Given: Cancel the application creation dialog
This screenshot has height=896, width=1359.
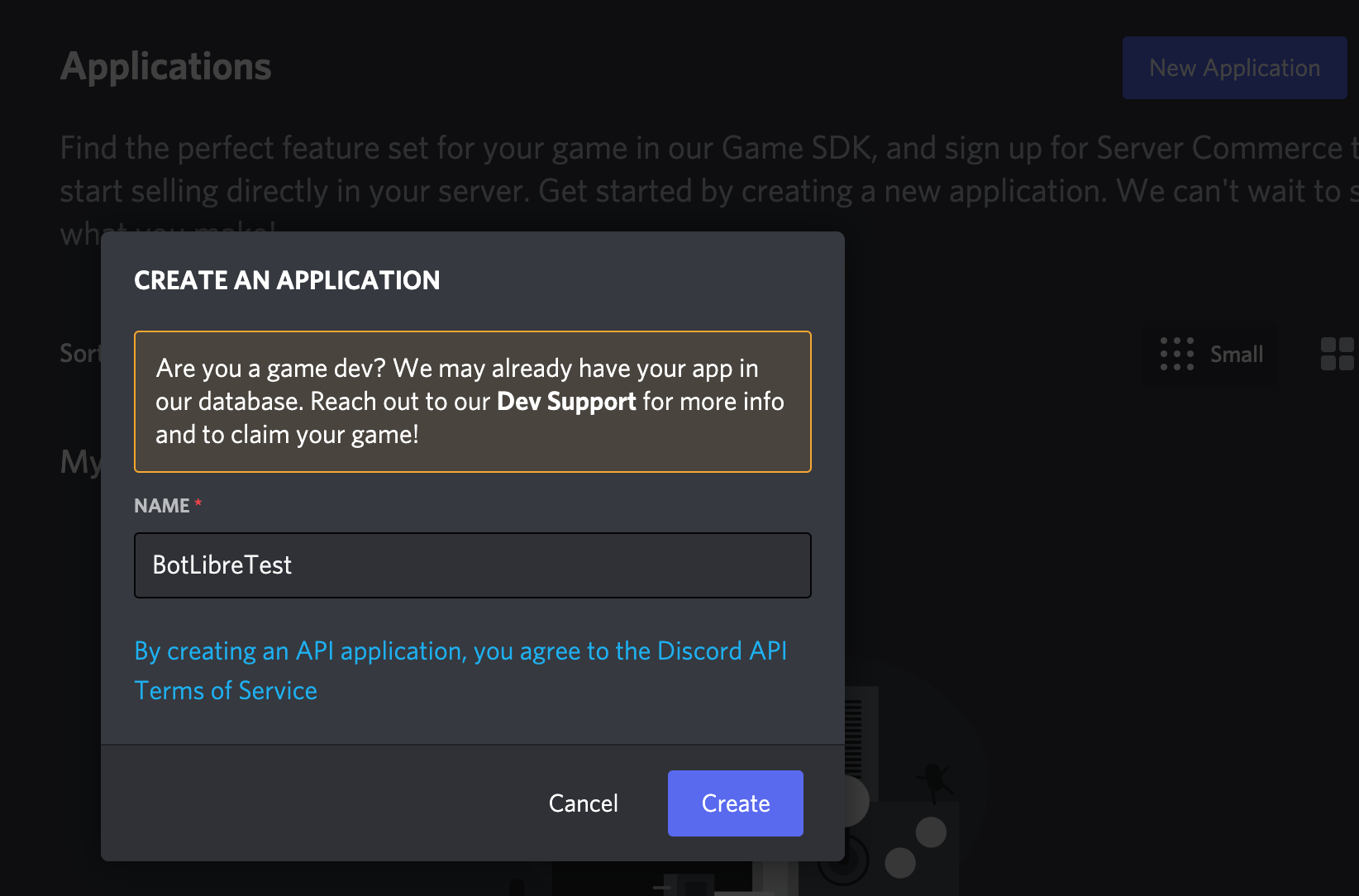Looking at the screenshot, I should (583, 803).
